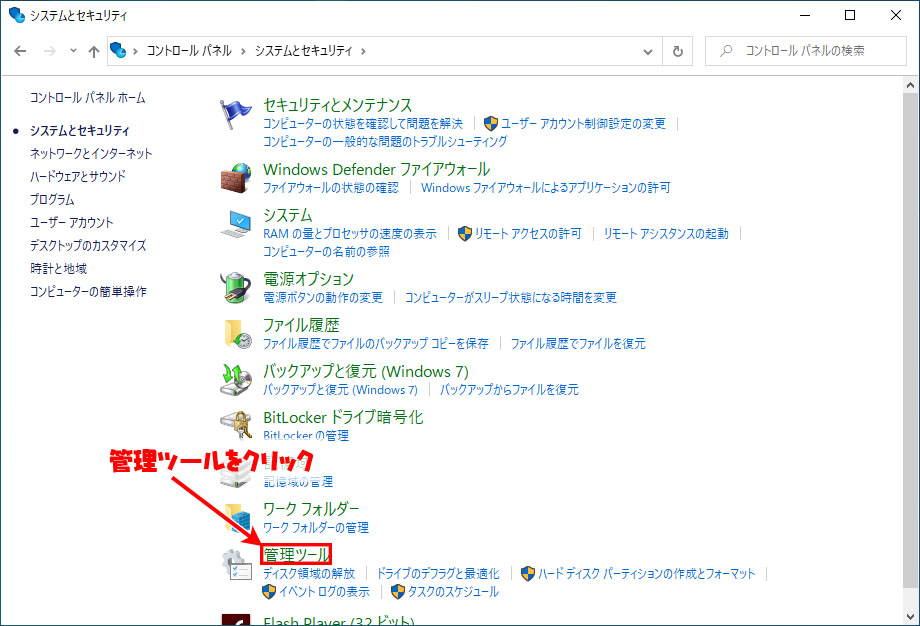Open コントロール パネル ホーム in sidebar

click(x=88, y=97)
